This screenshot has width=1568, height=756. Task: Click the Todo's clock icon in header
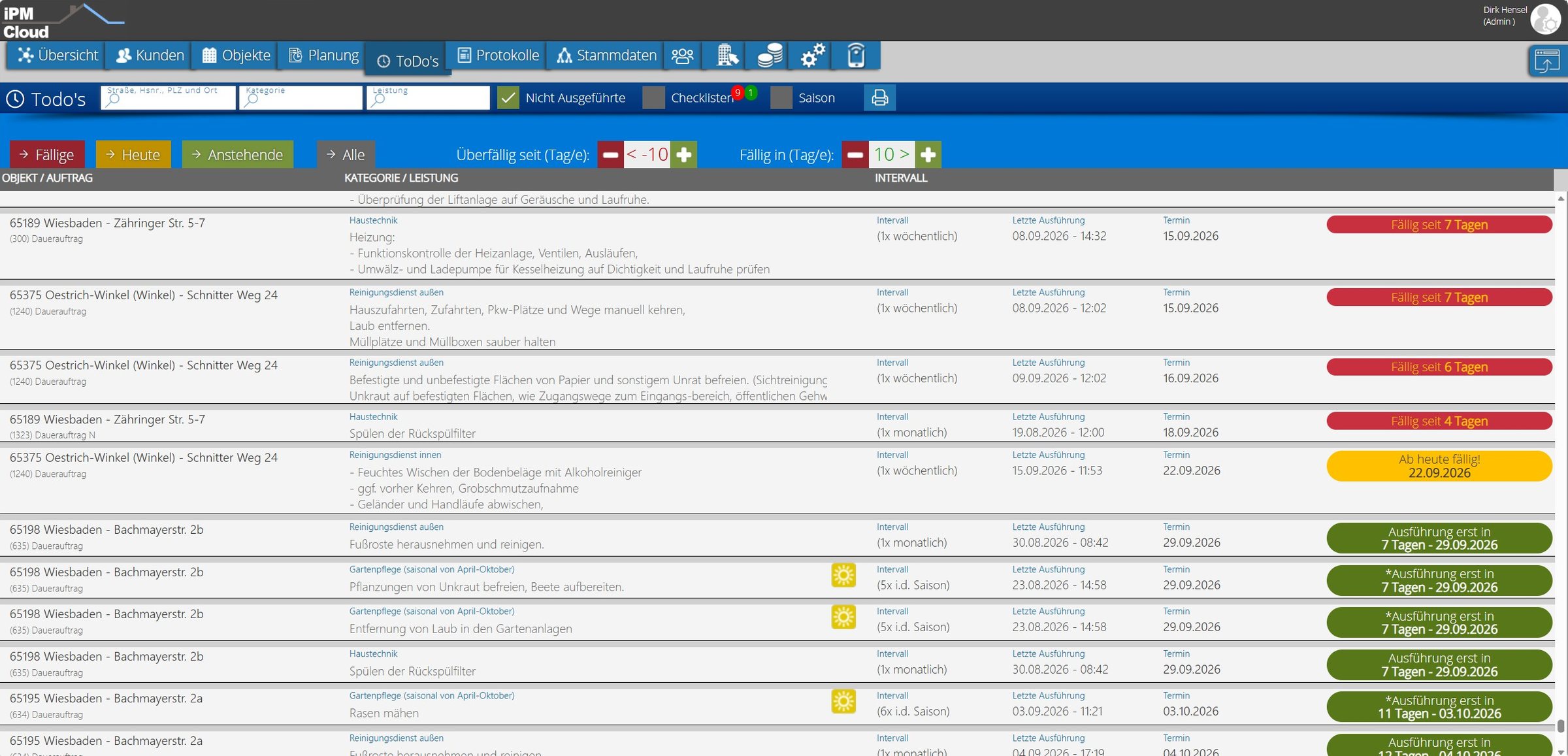point(15,99)
